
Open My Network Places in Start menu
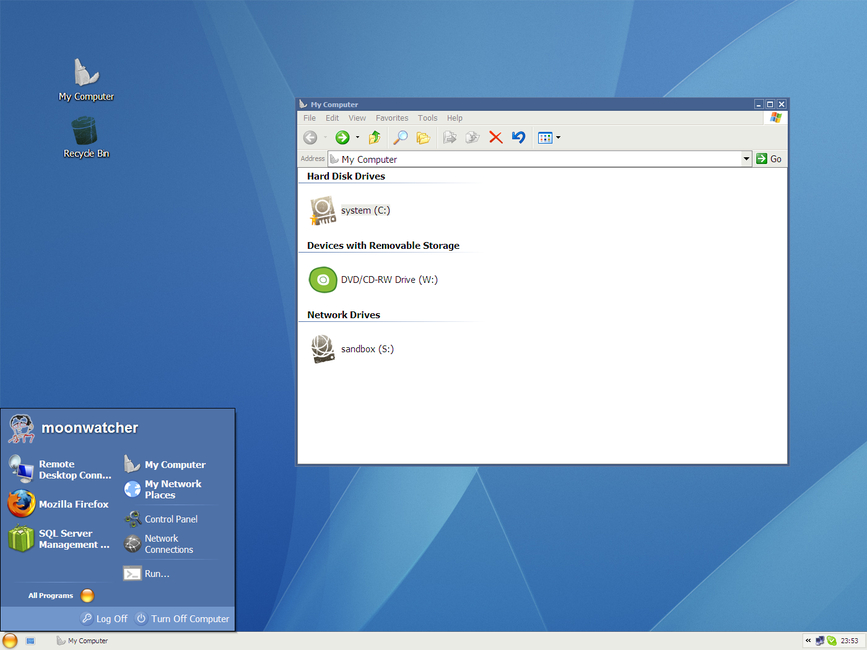click(164, 489)
